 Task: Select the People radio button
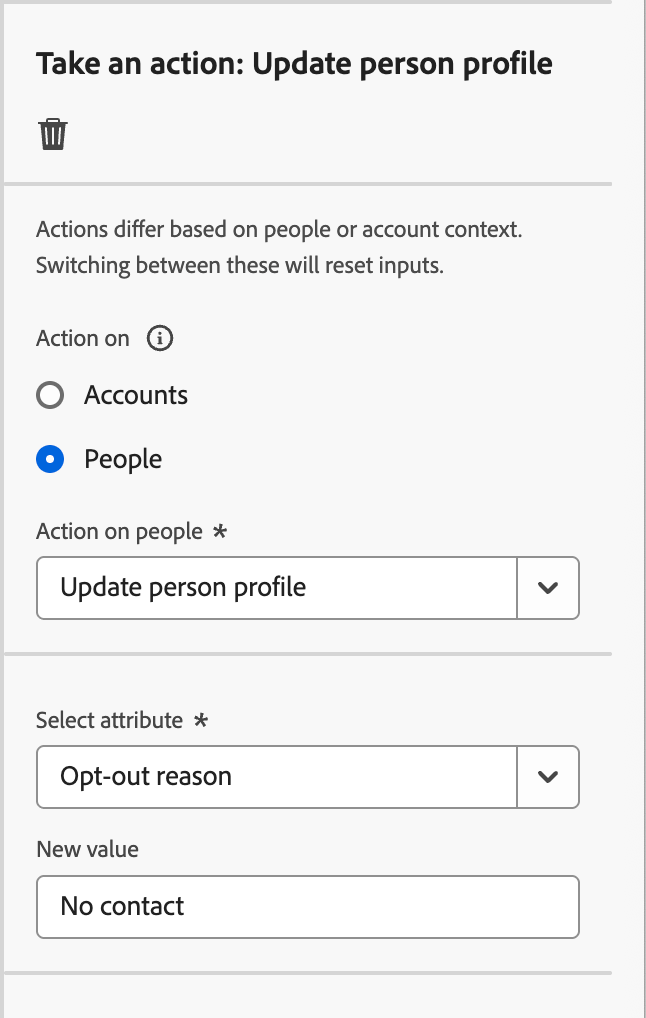50,459
